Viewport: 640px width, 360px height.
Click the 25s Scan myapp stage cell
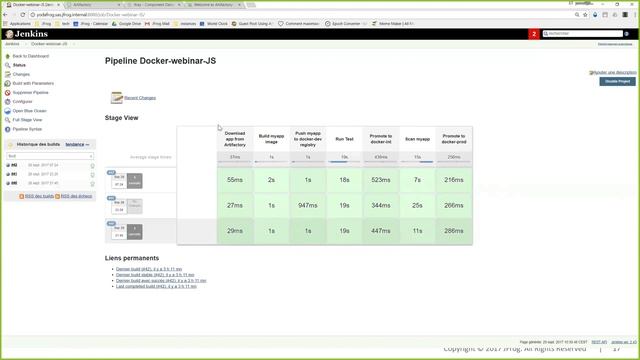click(417, 205)
